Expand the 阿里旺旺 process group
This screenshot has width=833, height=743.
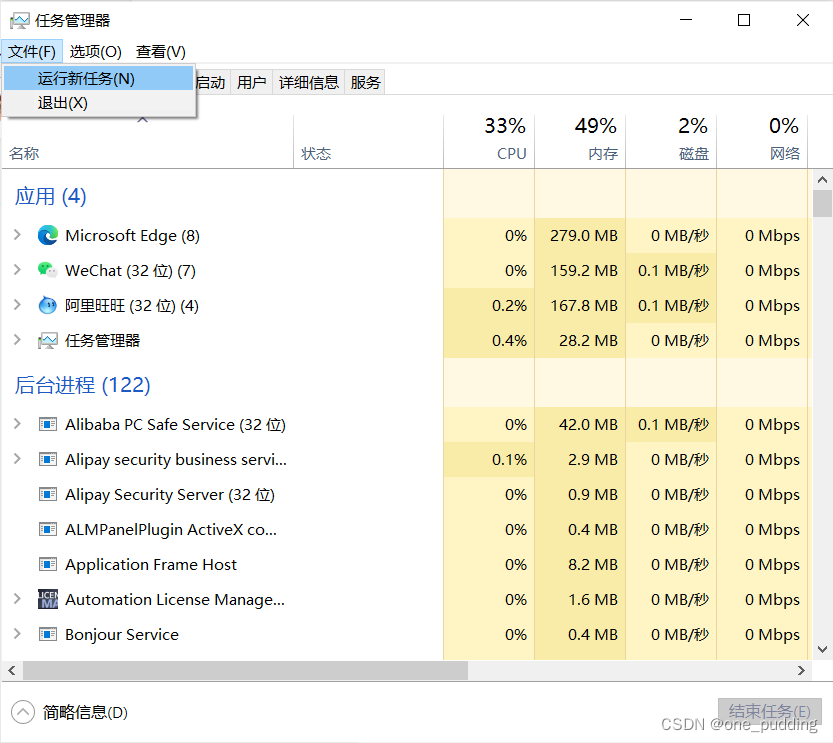[17, 305]
